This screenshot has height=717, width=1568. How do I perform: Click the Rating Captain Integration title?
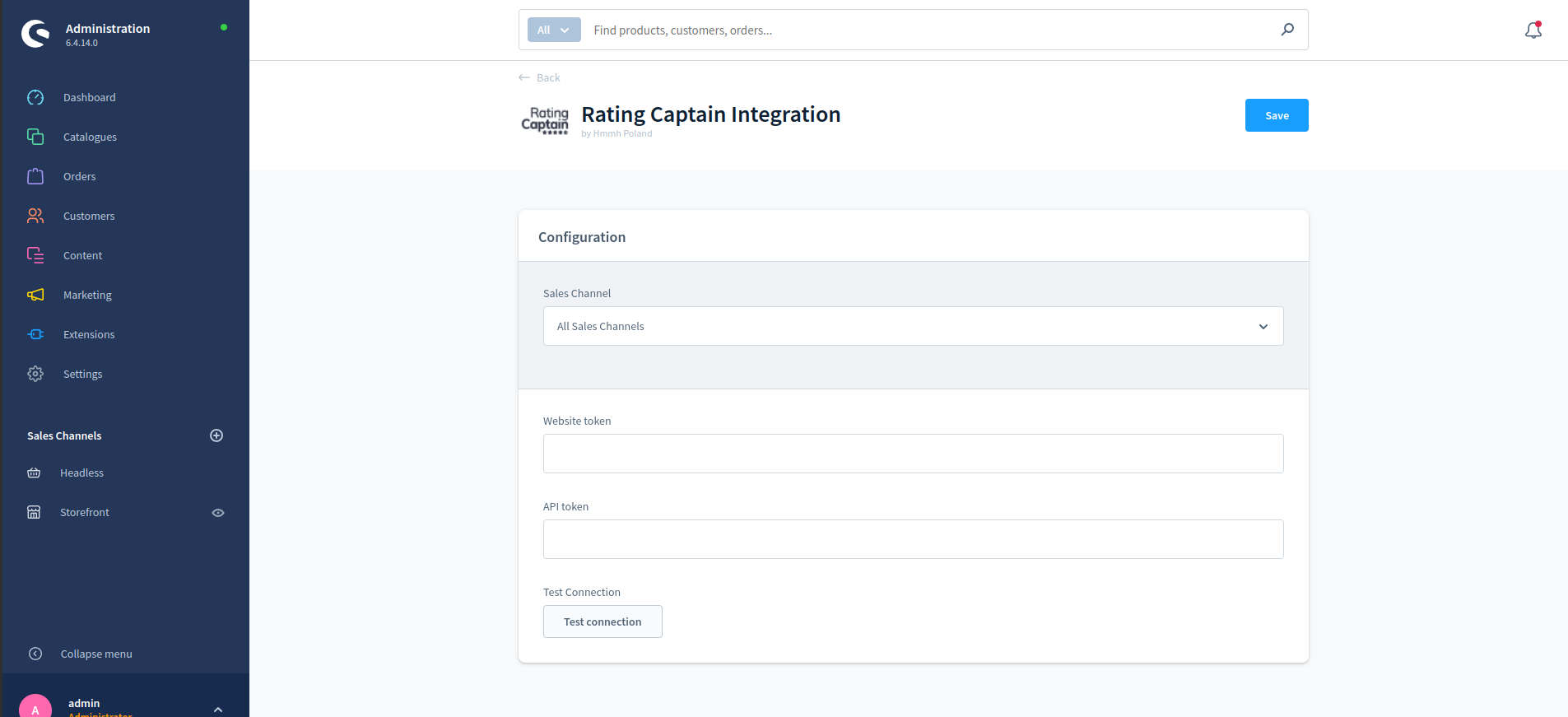pos(711,114)
